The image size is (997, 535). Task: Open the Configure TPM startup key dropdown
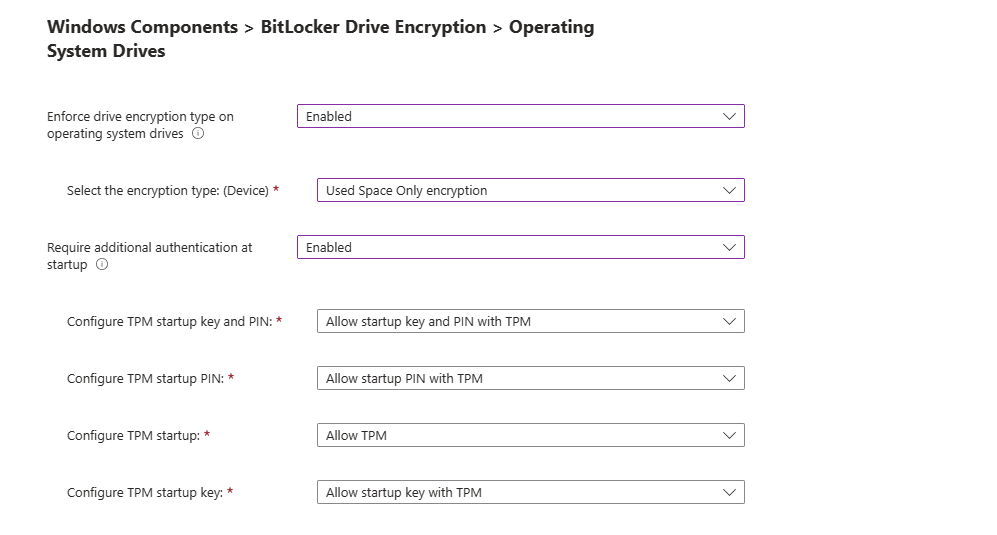[530, 492]
